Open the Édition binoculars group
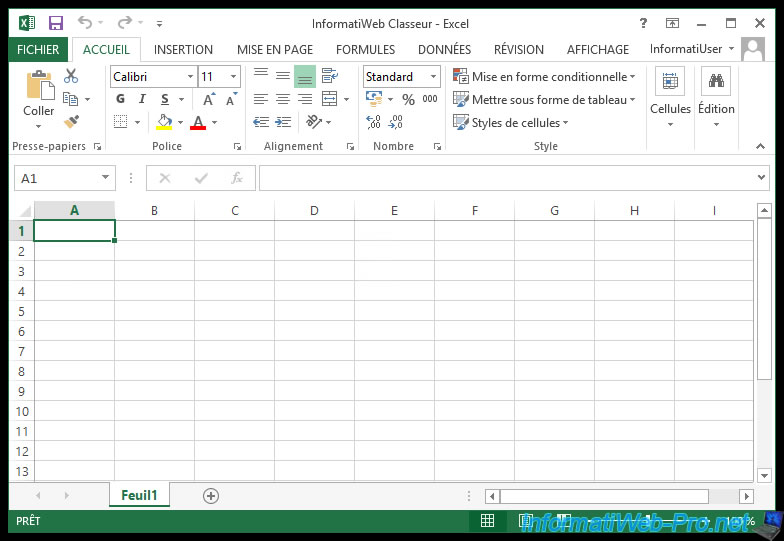Screen dimensions: 784x541 tap(716, 97)
